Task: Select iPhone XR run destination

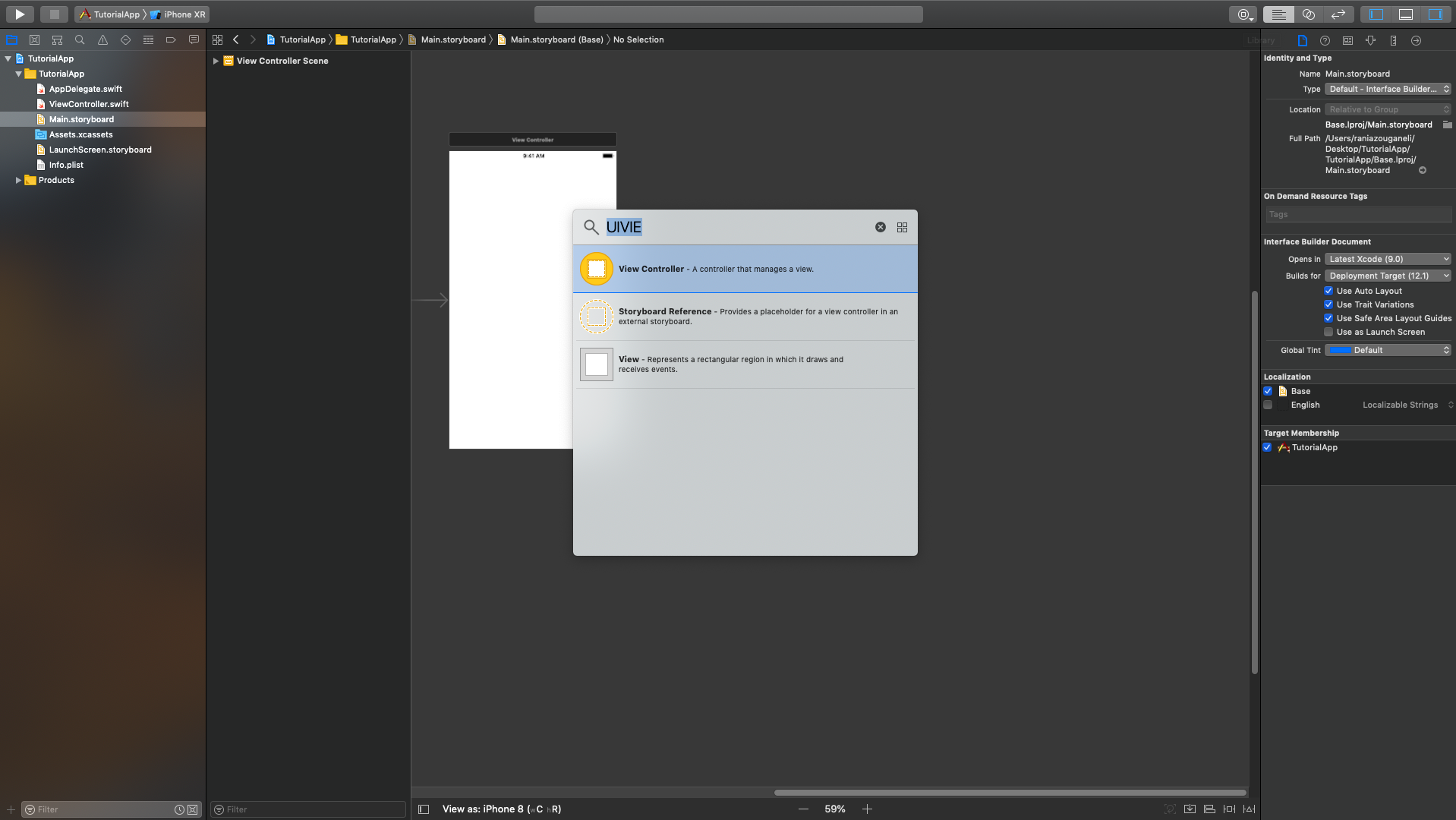Action: (178, 14)
